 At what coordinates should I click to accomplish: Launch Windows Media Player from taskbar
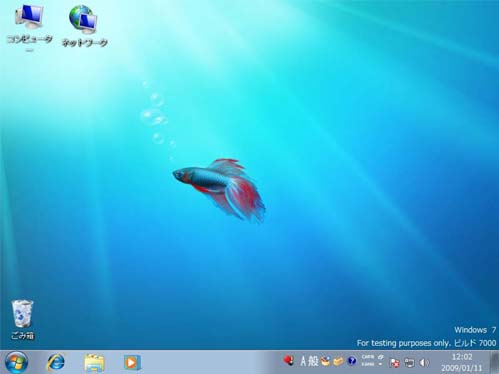point(132,363)
